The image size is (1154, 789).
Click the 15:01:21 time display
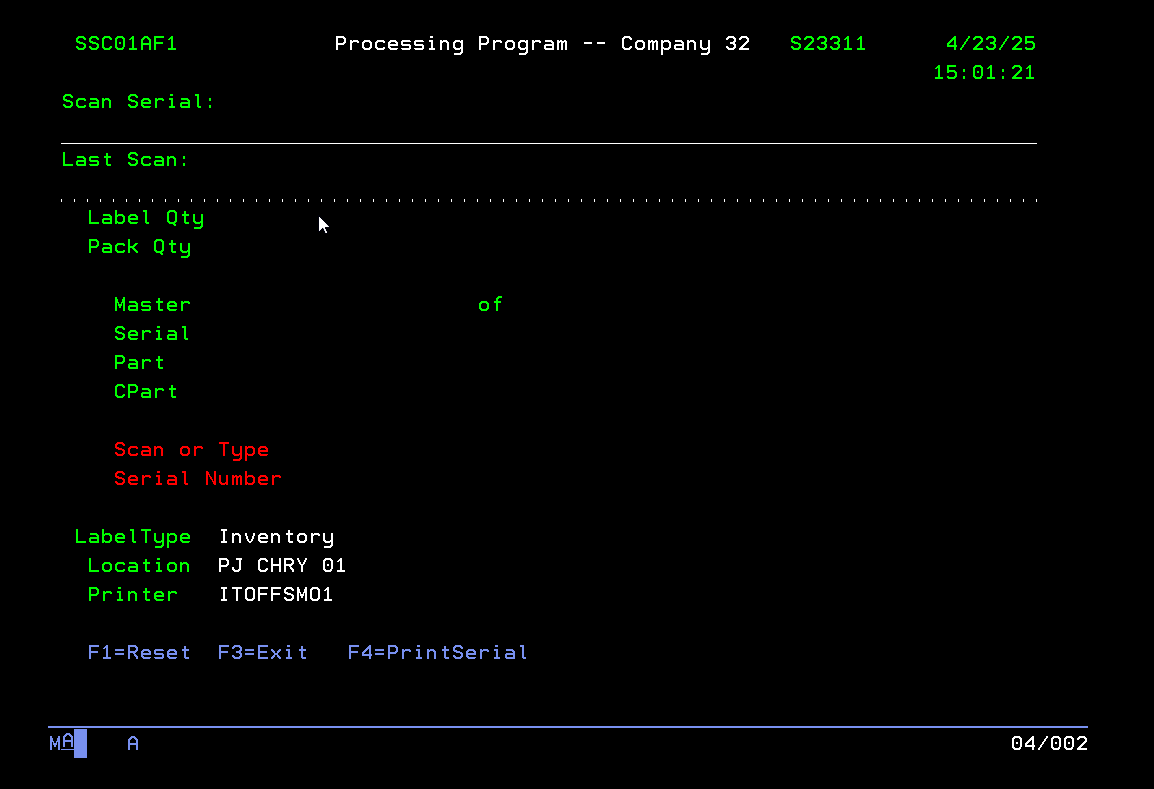click(984, 73)
